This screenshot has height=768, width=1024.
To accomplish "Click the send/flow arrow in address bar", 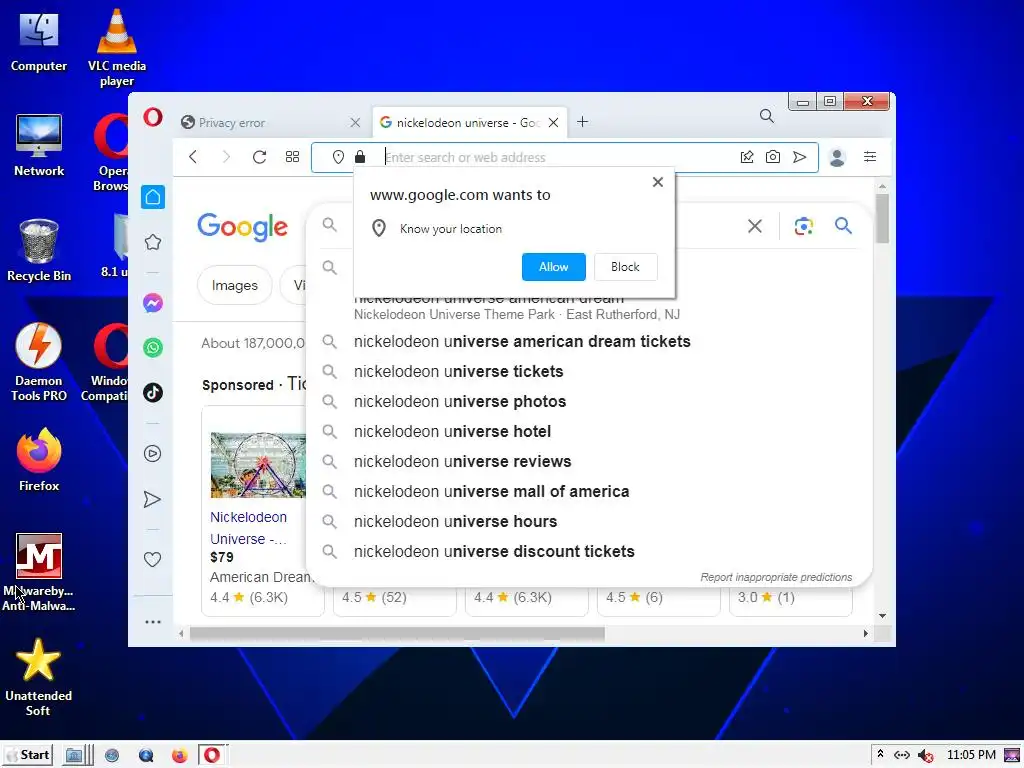I will [799, 157].
